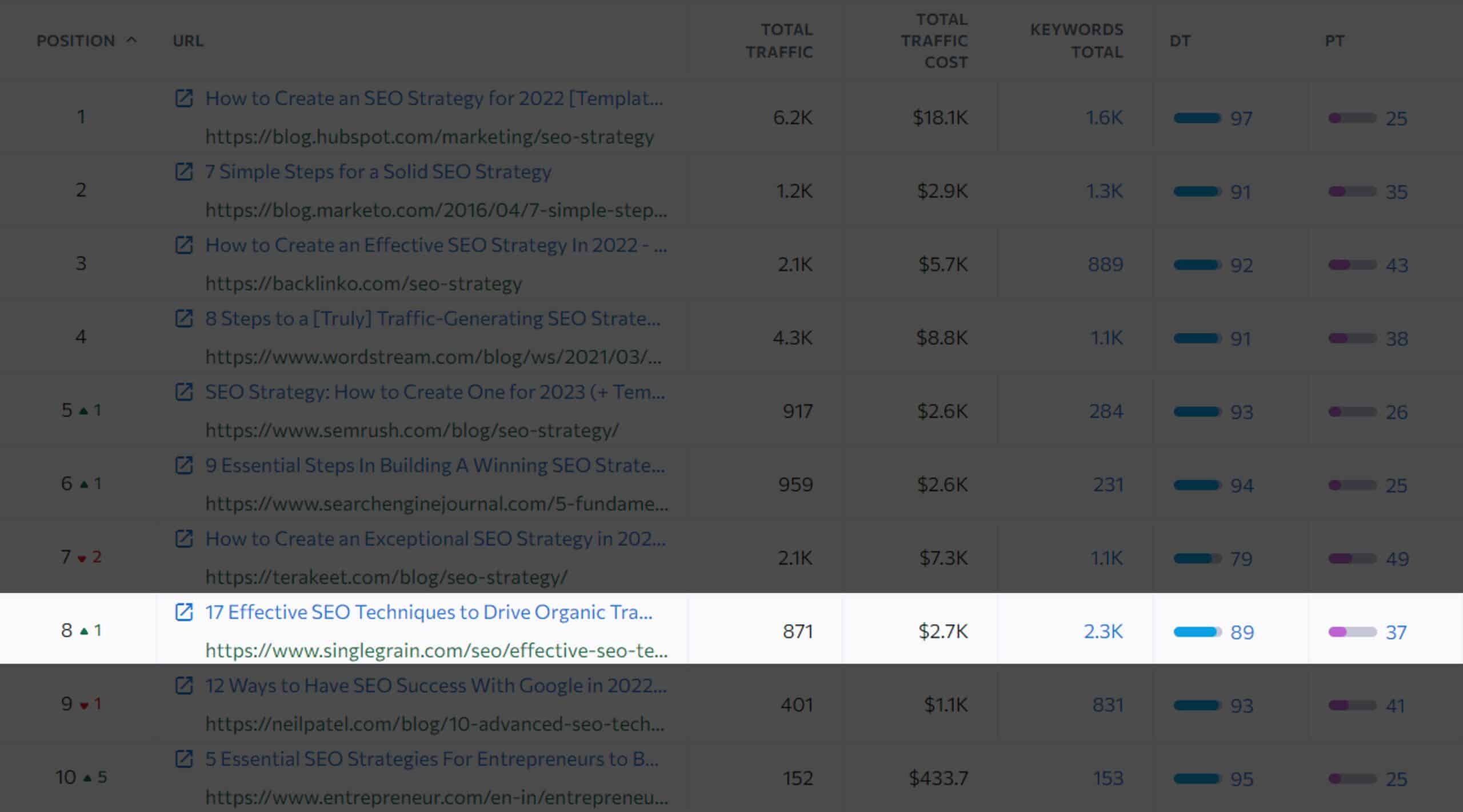Sort by DT column header

pyautogui.click(x=1180, y=41)
